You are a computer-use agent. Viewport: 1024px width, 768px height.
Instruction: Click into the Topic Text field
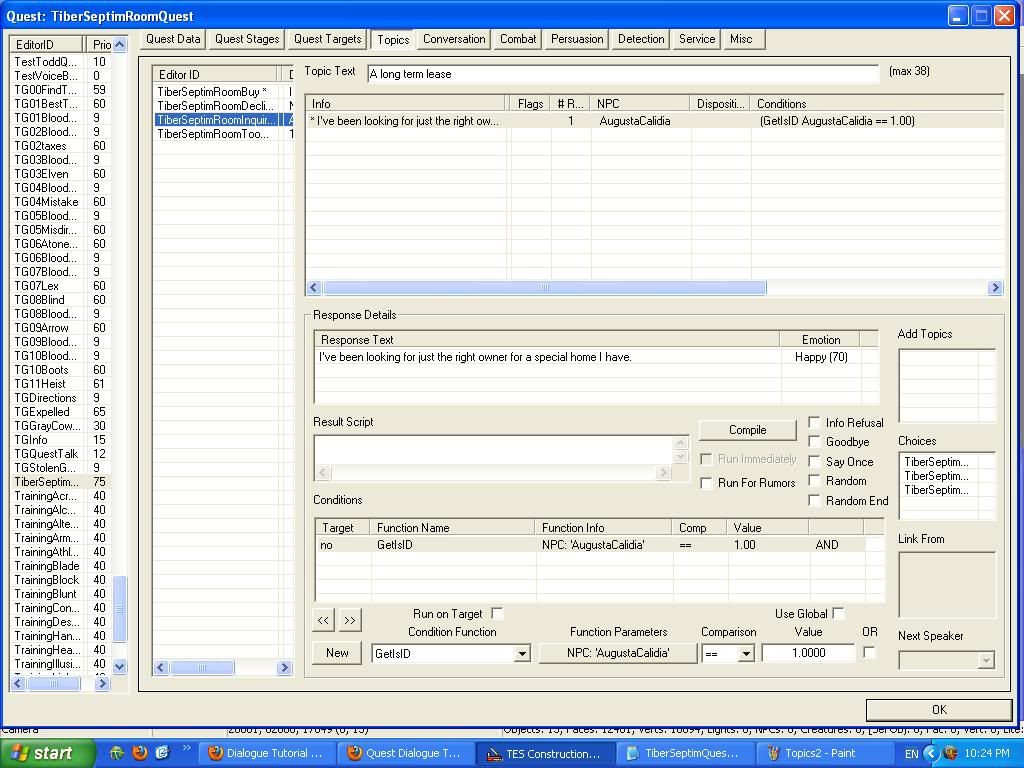point(623,74)
